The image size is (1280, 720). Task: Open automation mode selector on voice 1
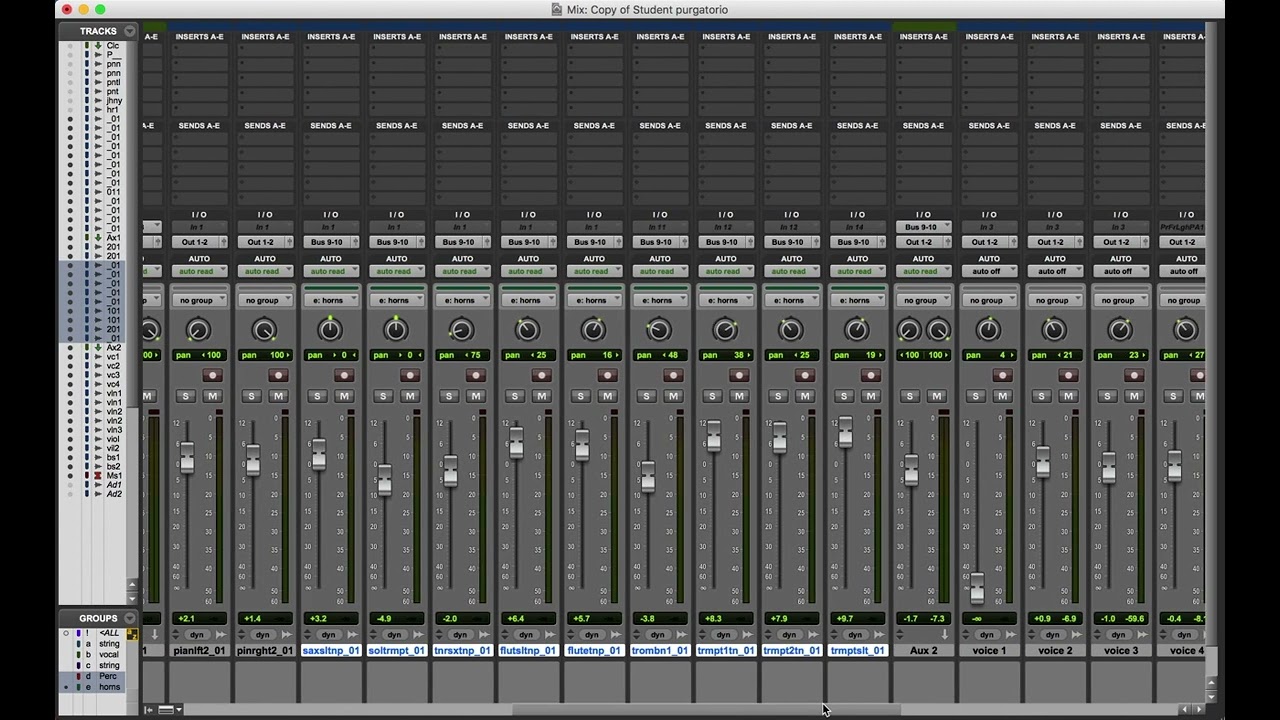988,271
